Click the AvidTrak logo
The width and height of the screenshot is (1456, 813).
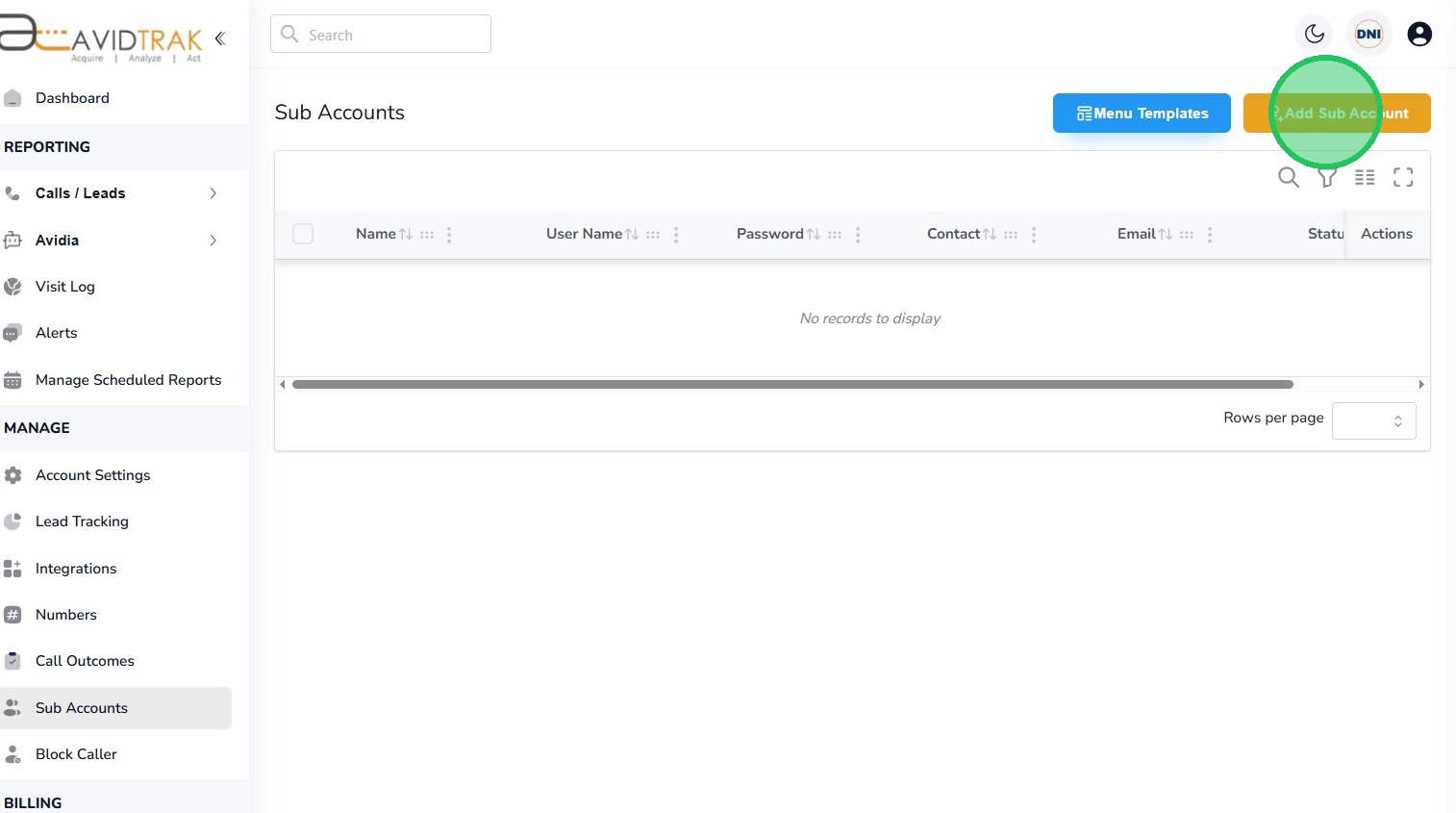pos(101,38)
